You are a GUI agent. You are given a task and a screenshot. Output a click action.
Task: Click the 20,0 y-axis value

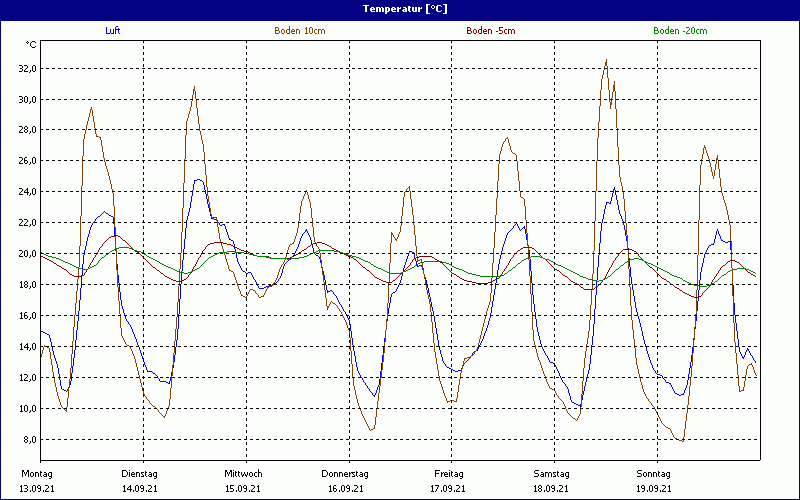(26, 254)
